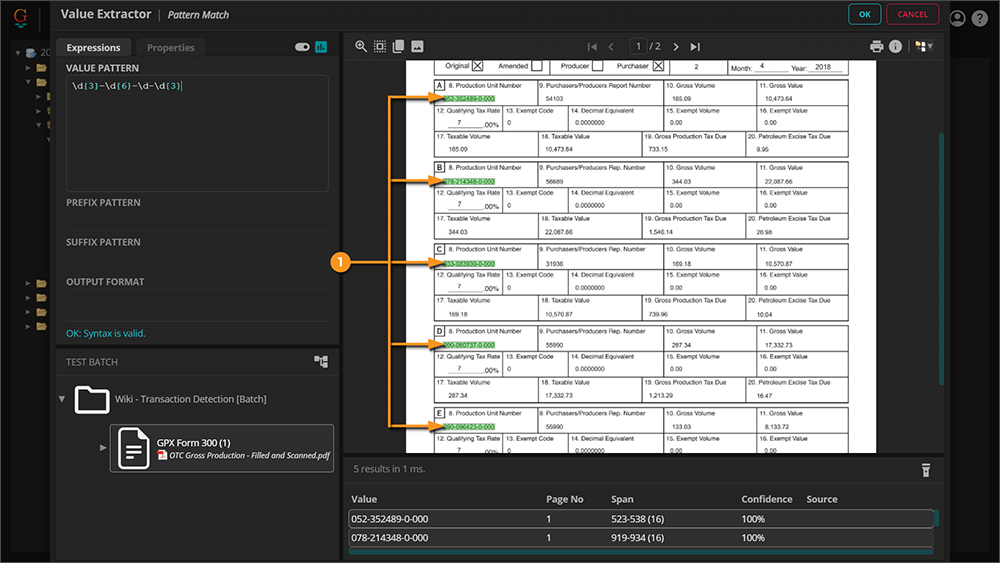This screenshot has height=563, width=1000.
Task: Open document info icon
Action: pyautogui.click(x=895, y=47)
